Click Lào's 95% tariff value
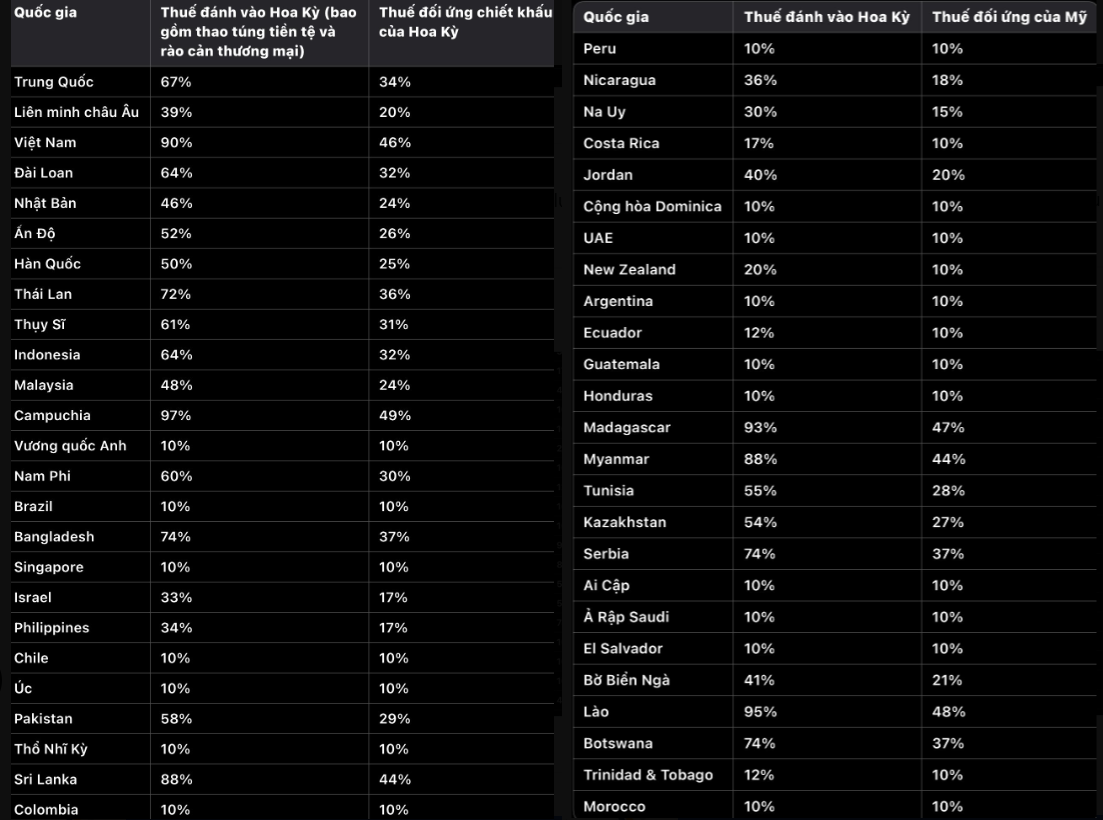 pos(759,712)
